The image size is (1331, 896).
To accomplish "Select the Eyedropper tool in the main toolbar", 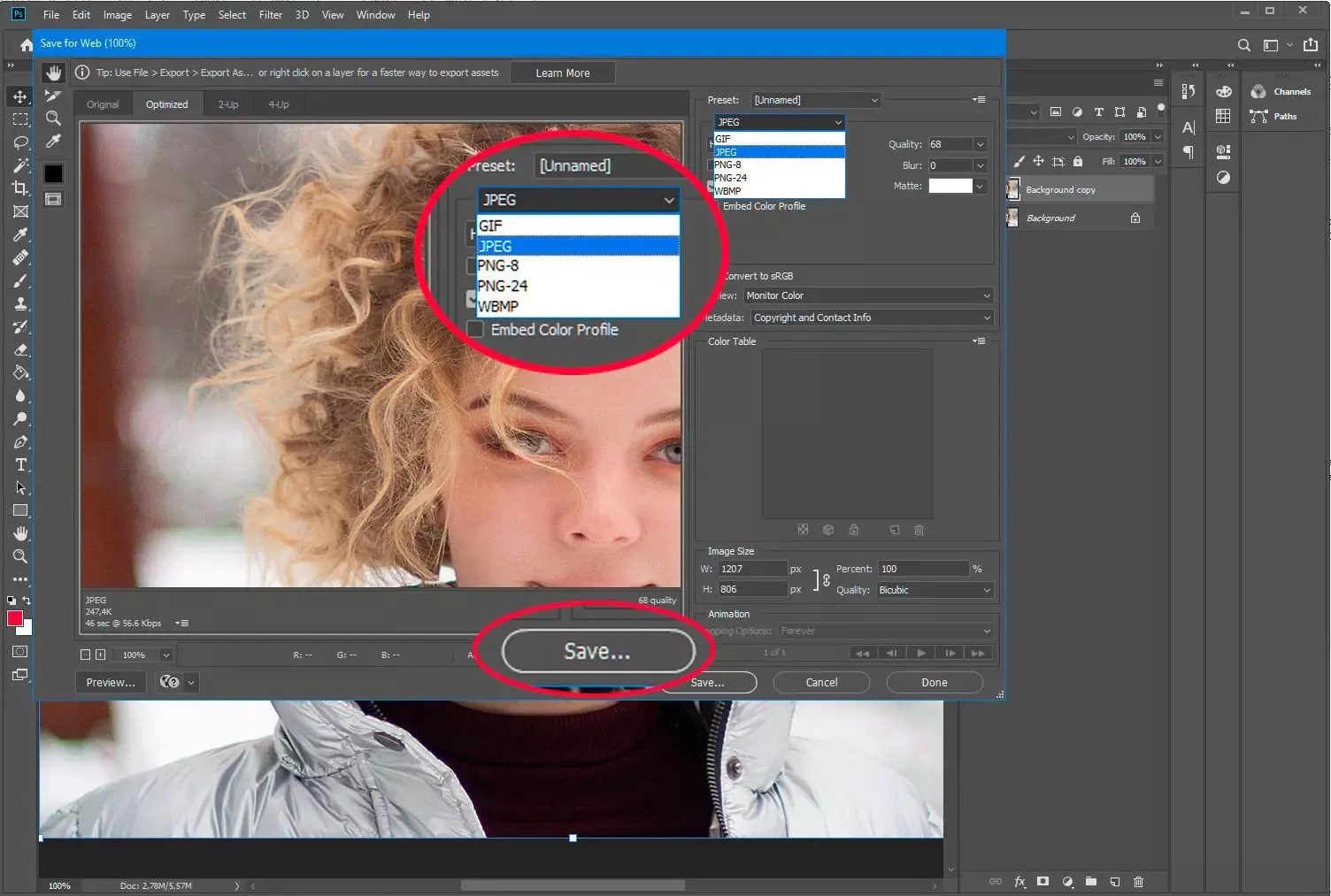I will (x=20, y=235).
